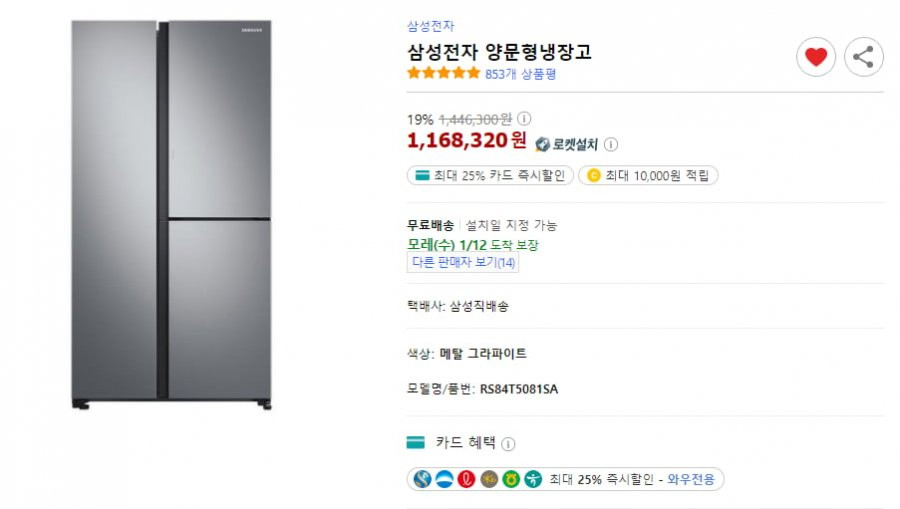Click 다른 판매자 보기(14) button
900x509 pixels.
[463, 263]
